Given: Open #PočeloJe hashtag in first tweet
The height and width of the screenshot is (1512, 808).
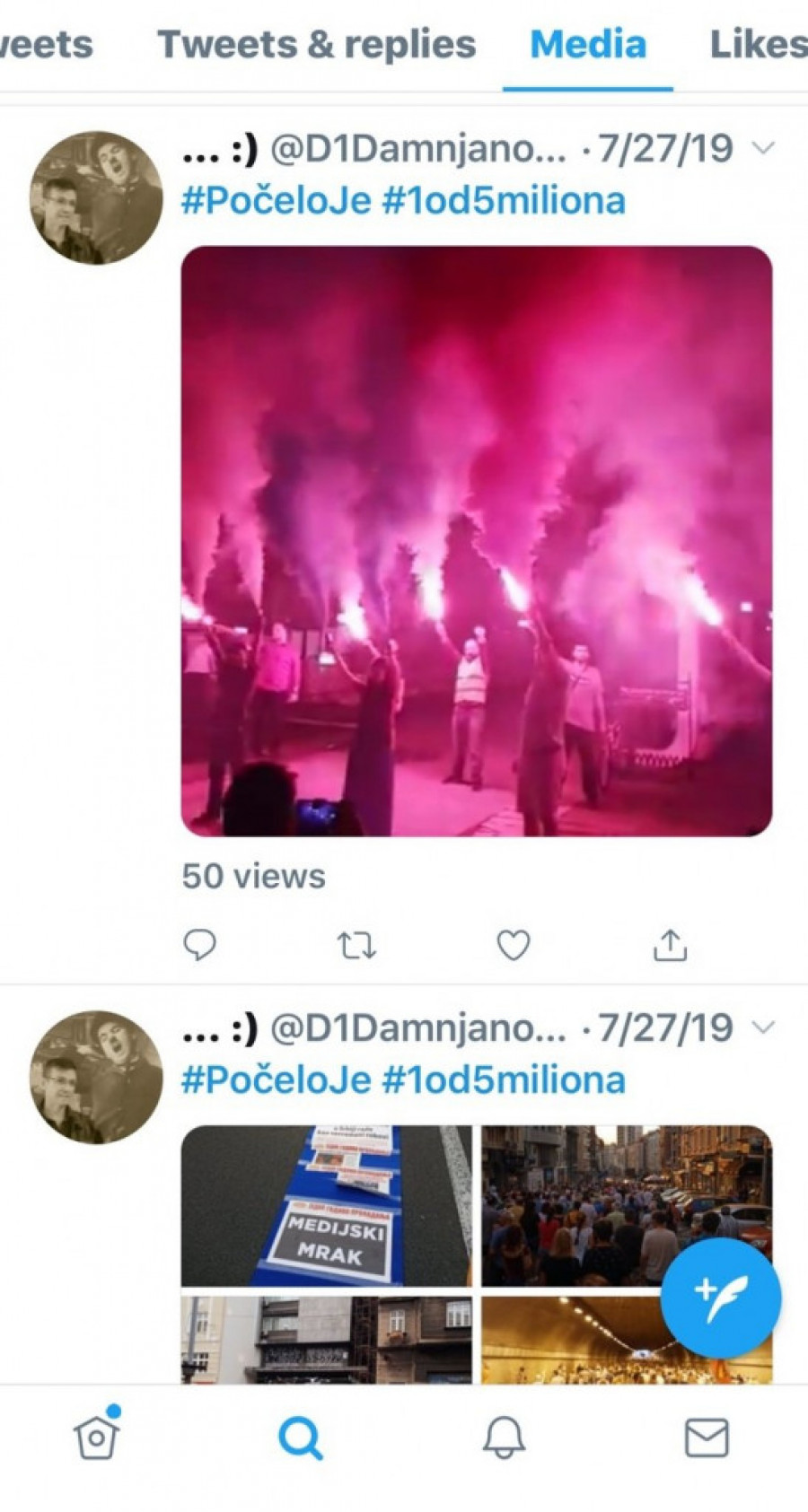Looking at the screenshot, I should [x=277, y=200].
